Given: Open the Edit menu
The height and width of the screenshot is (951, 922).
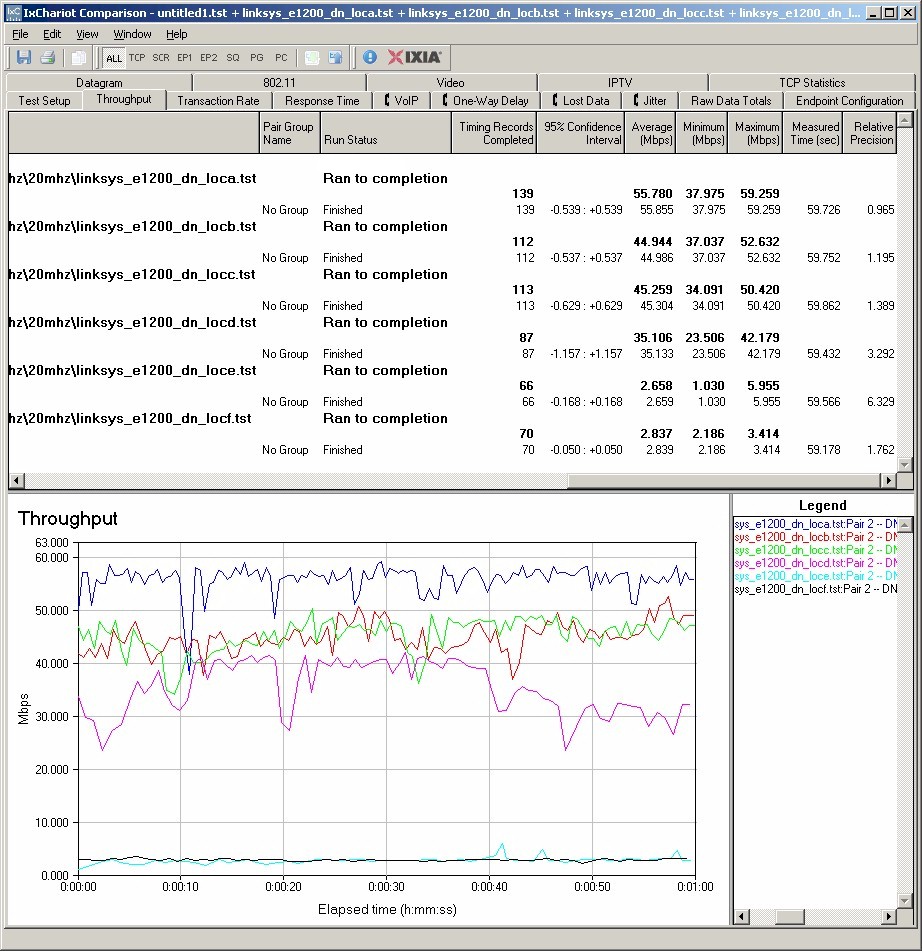Looking at the screenshot, I should pyautogui.click(x=52, y=34).
